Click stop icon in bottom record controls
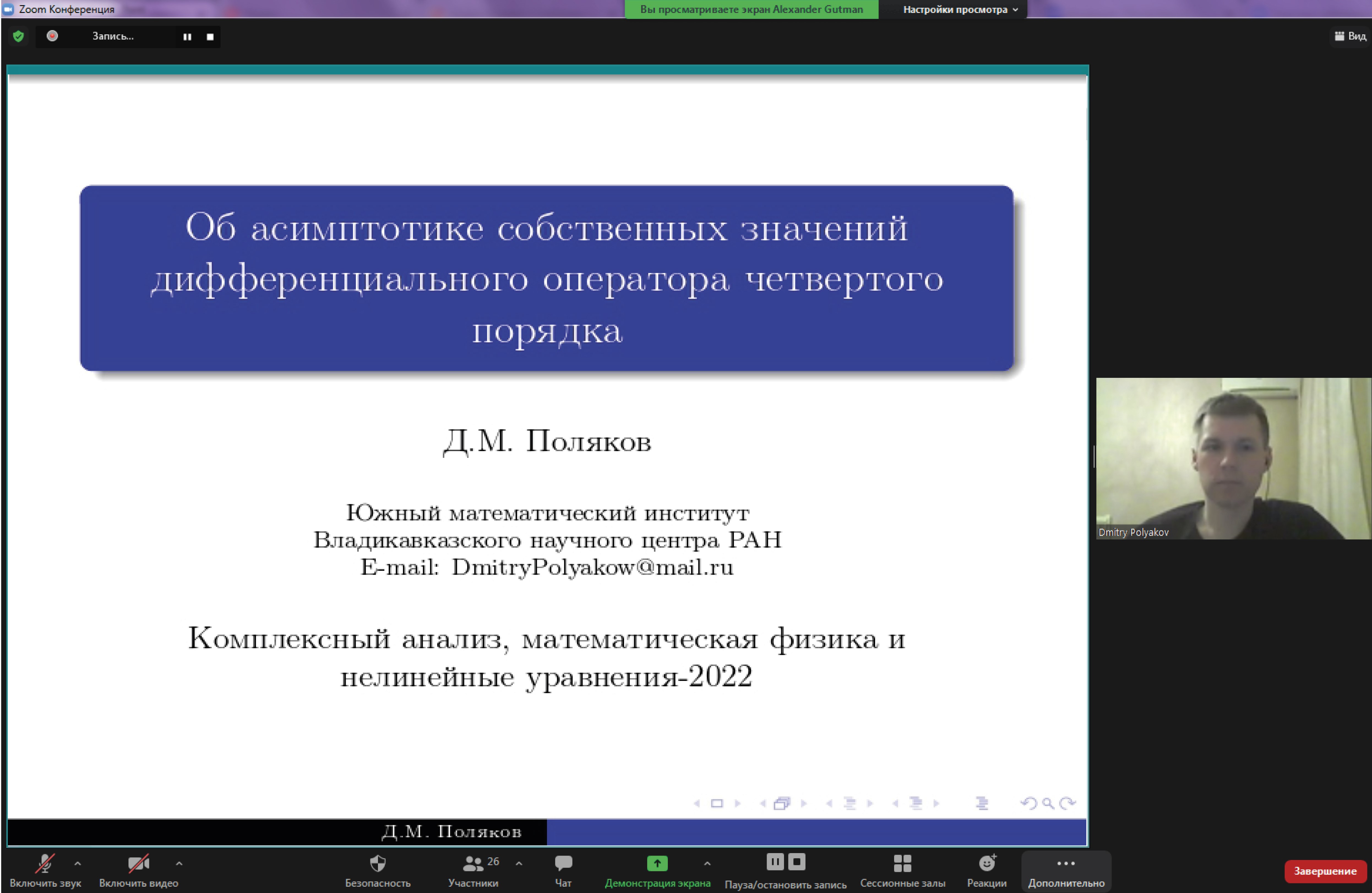This screenshot has width=1372, height=893. (x=797, y=862)
